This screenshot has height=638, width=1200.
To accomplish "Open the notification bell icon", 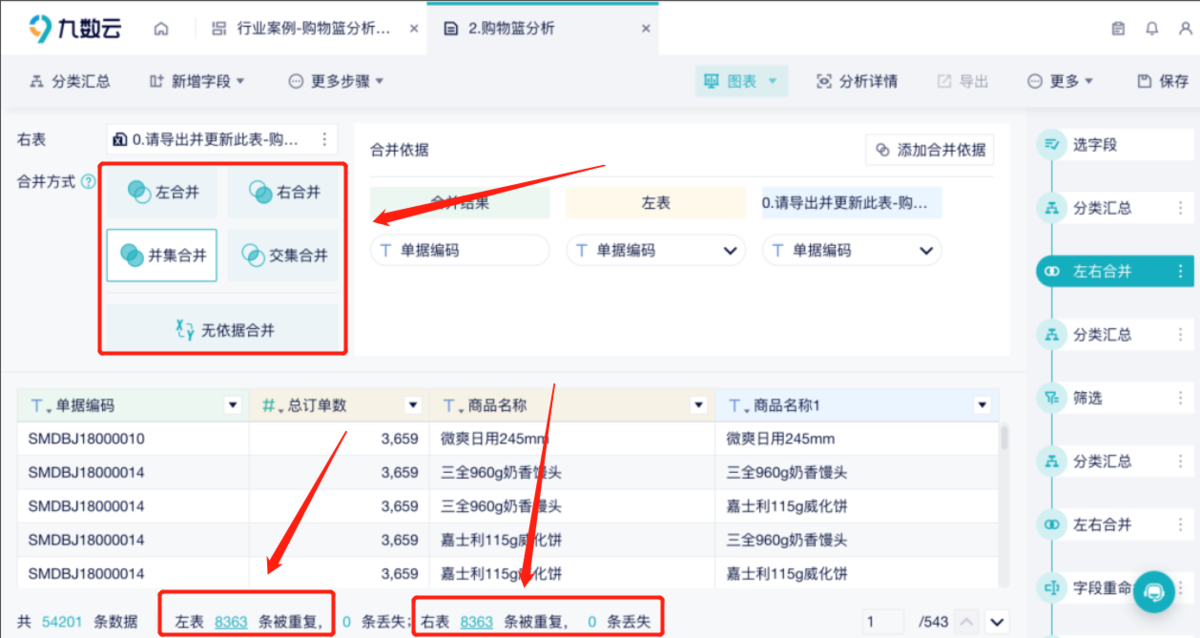I will click(x=1152, y=29).
